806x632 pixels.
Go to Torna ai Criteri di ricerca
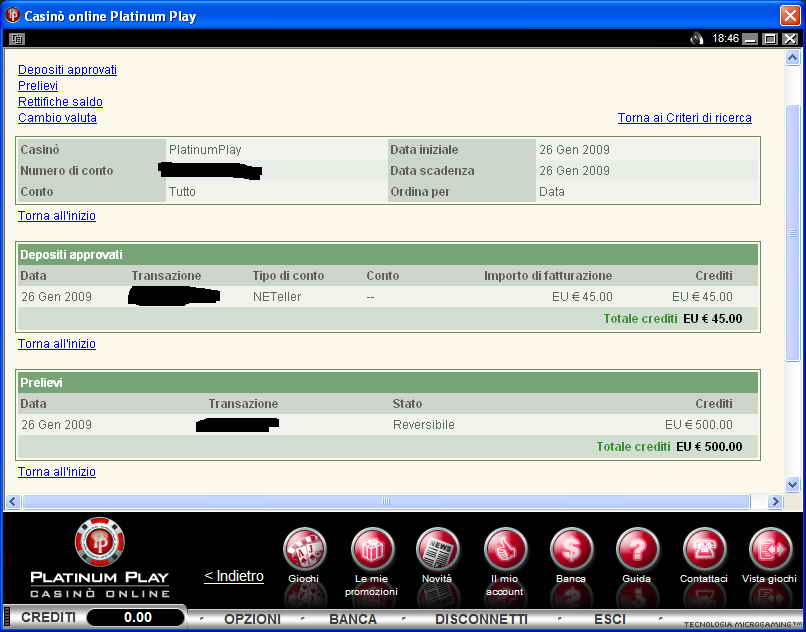pyautogui.click(x=685, y=118)
